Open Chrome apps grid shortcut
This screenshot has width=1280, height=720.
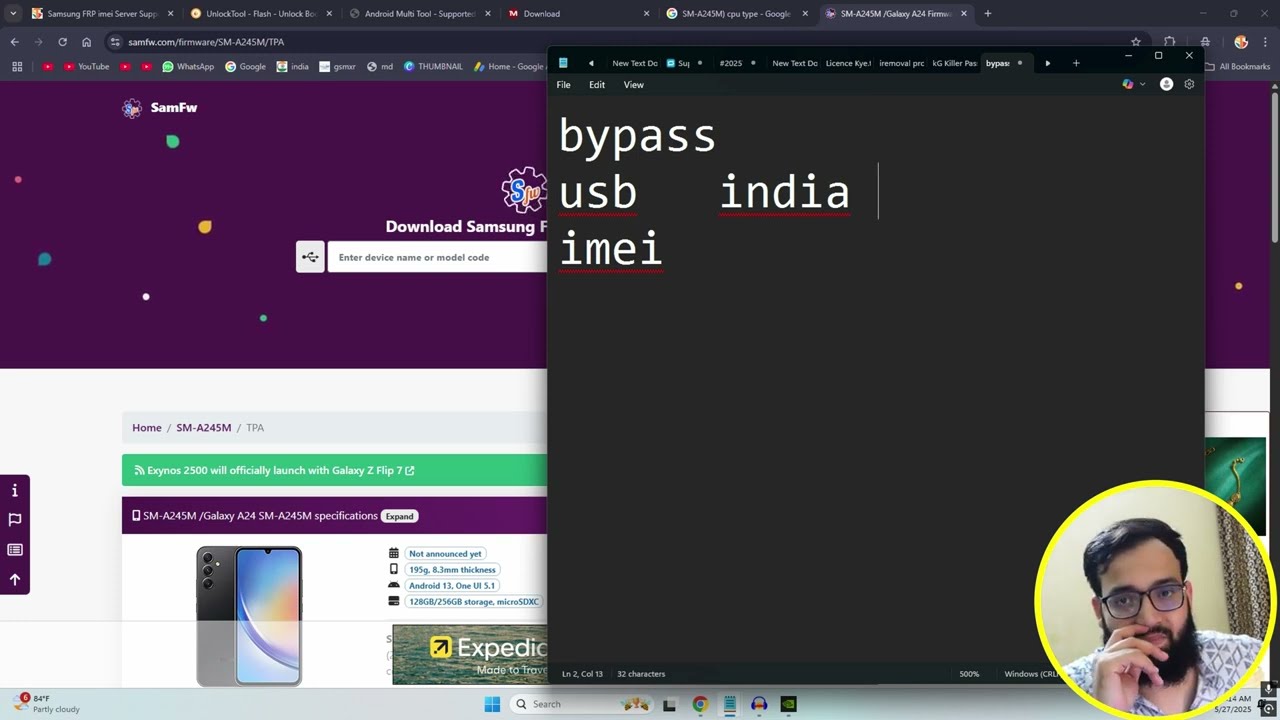17,67
